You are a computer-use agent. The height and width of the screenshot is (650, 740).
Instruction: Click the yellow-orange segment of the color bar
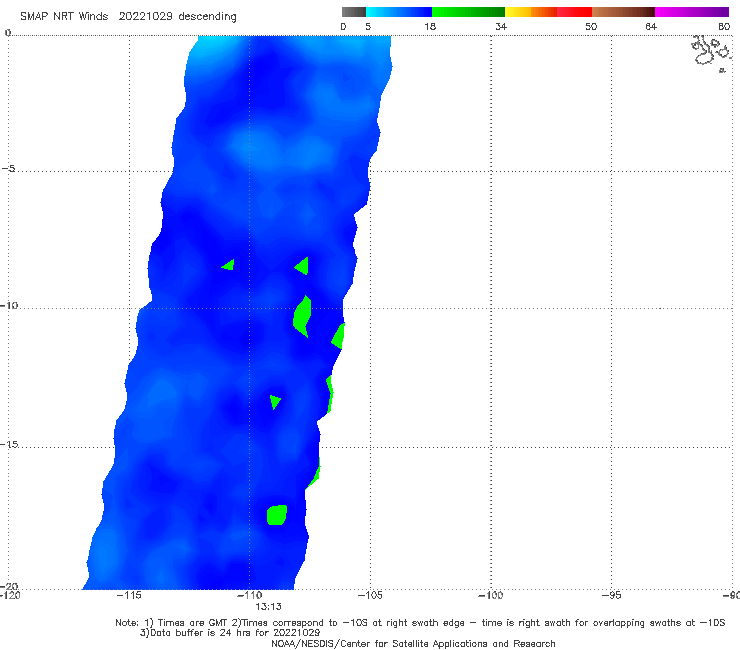click(531, 12)
